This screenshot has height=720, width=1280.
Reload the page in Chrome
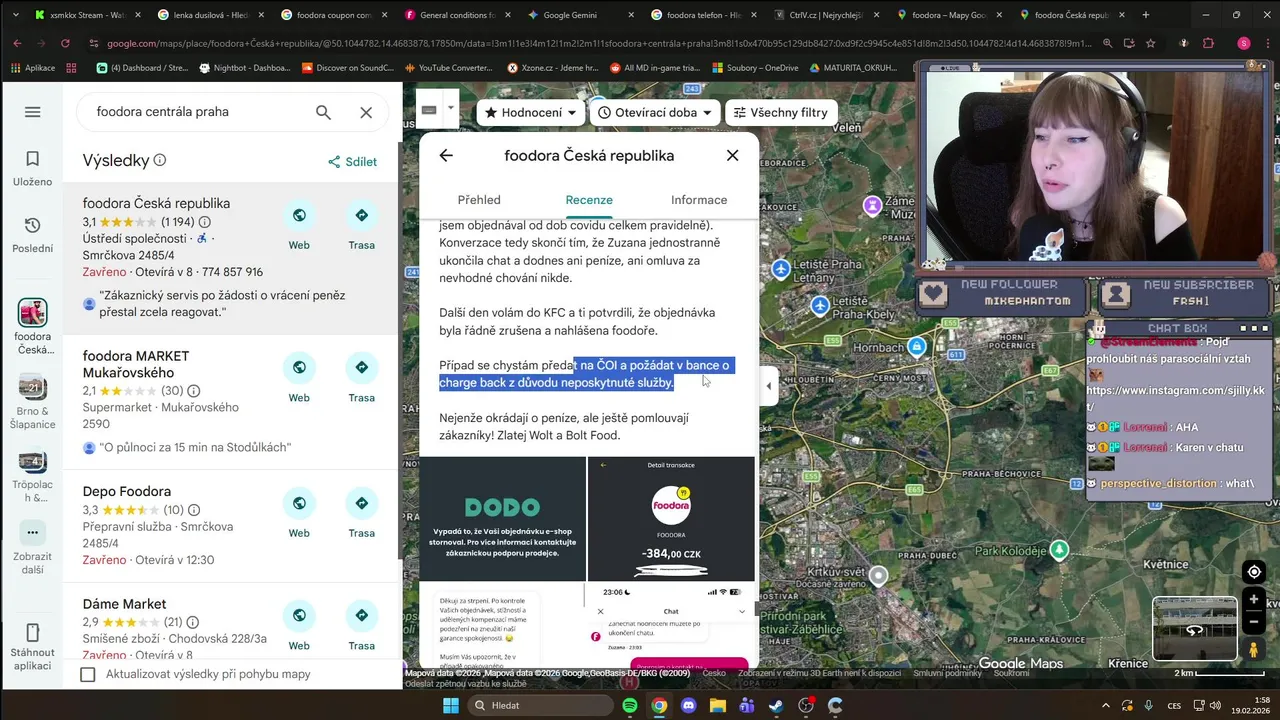(x=65, y=44)
